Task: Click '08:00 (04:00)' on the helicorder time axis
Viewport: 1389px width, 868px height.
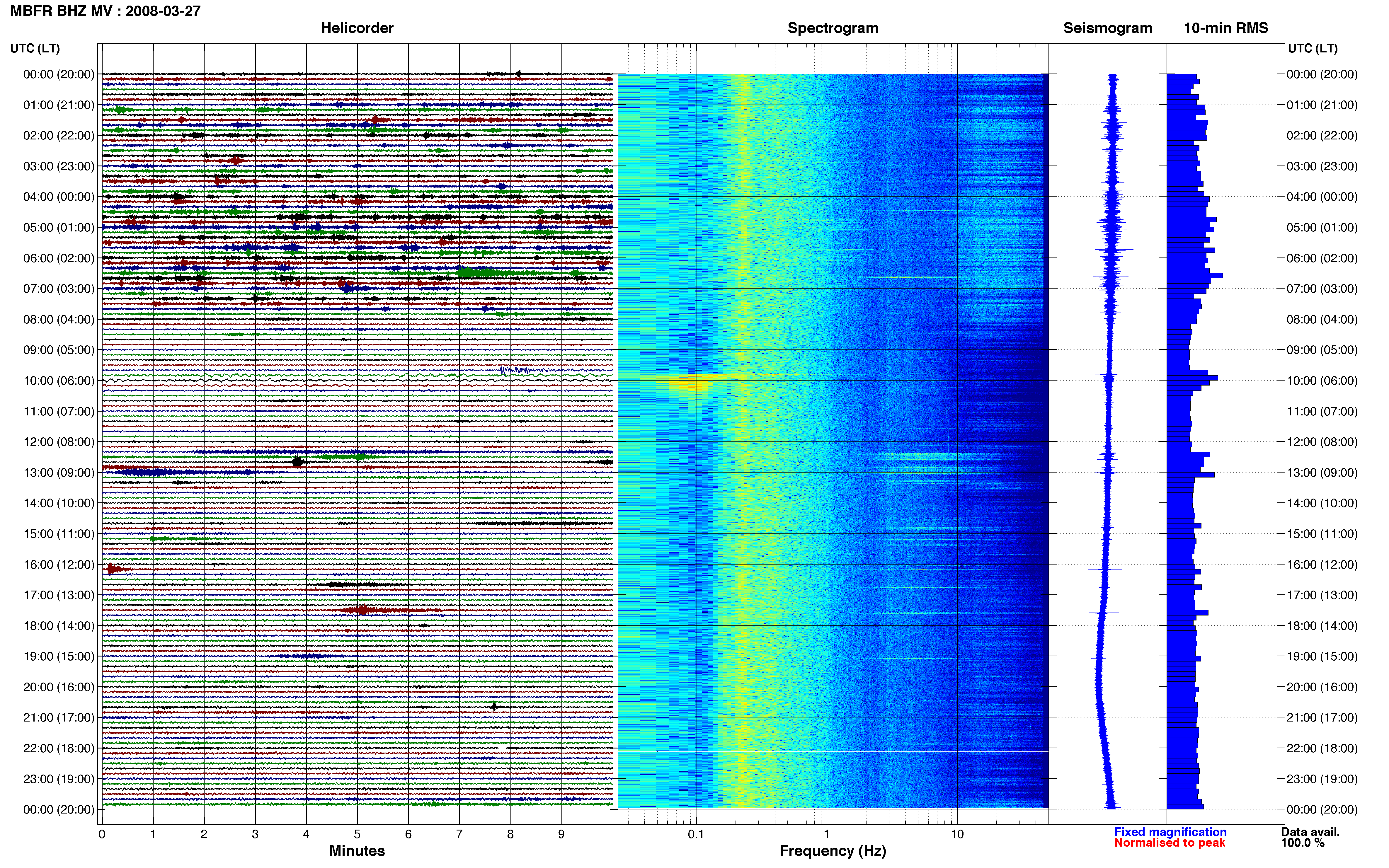Action: [59, 319]
